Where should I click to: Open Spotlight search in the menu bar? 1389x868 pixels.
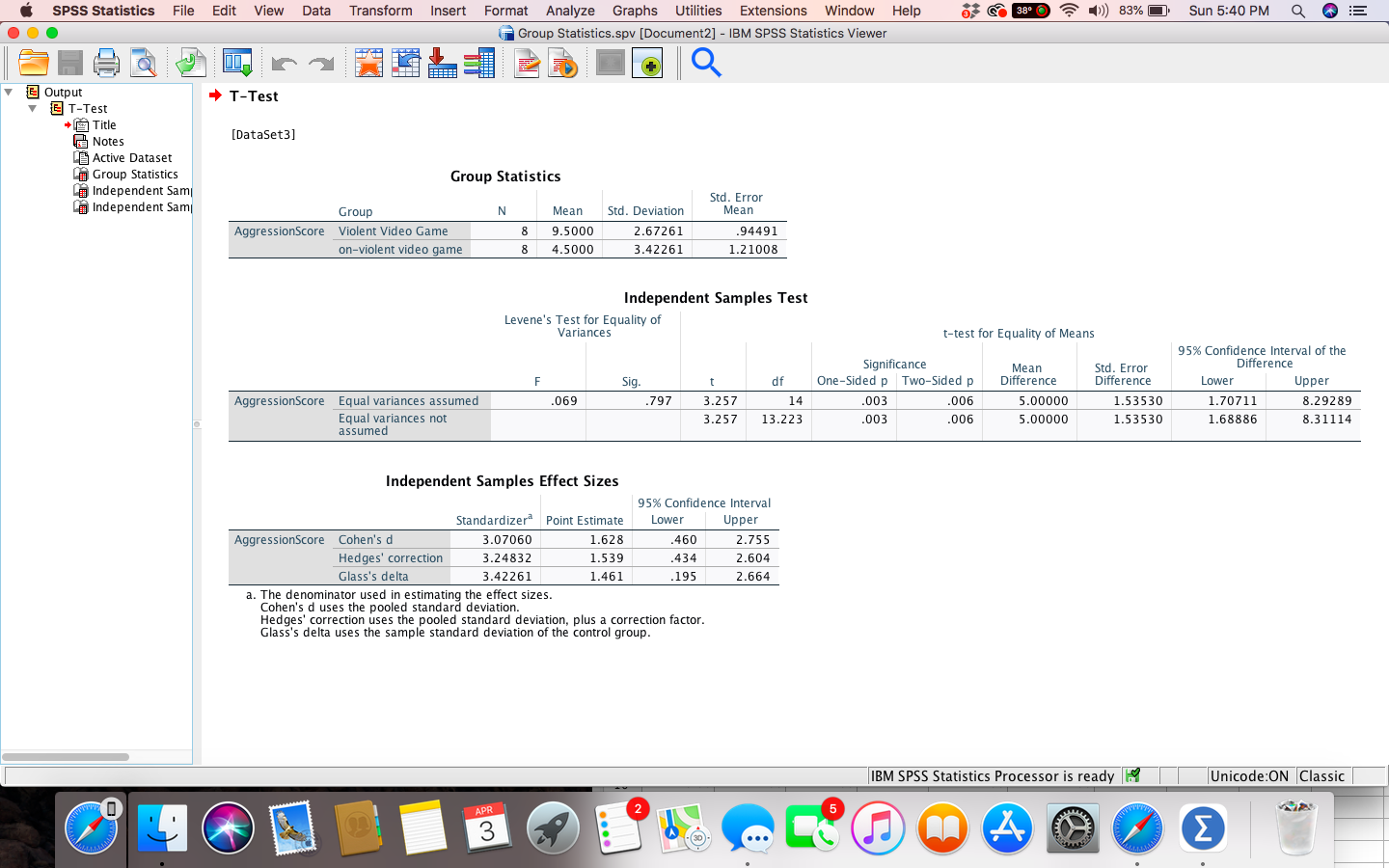(x=1298, y=11)
